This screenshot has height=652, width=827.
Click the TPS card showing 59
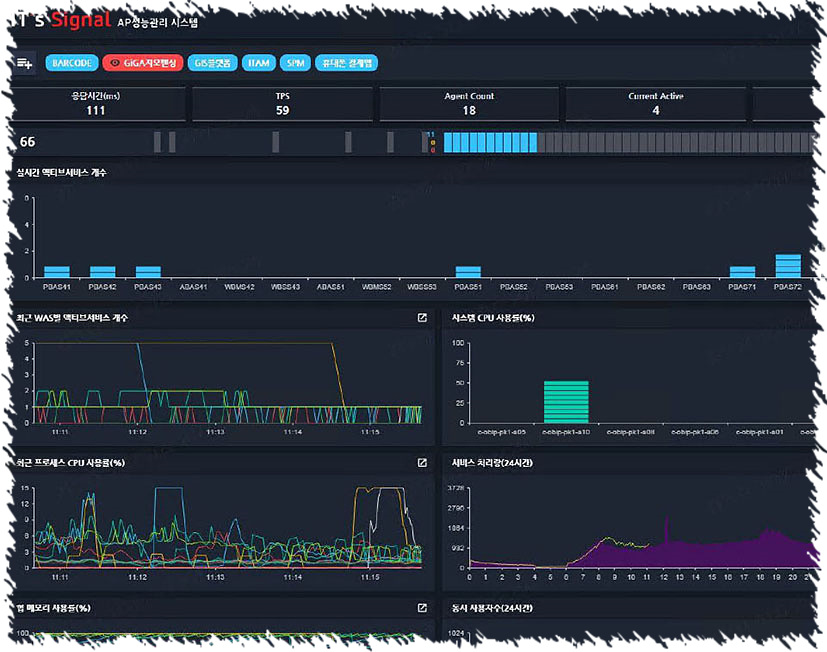283,104
